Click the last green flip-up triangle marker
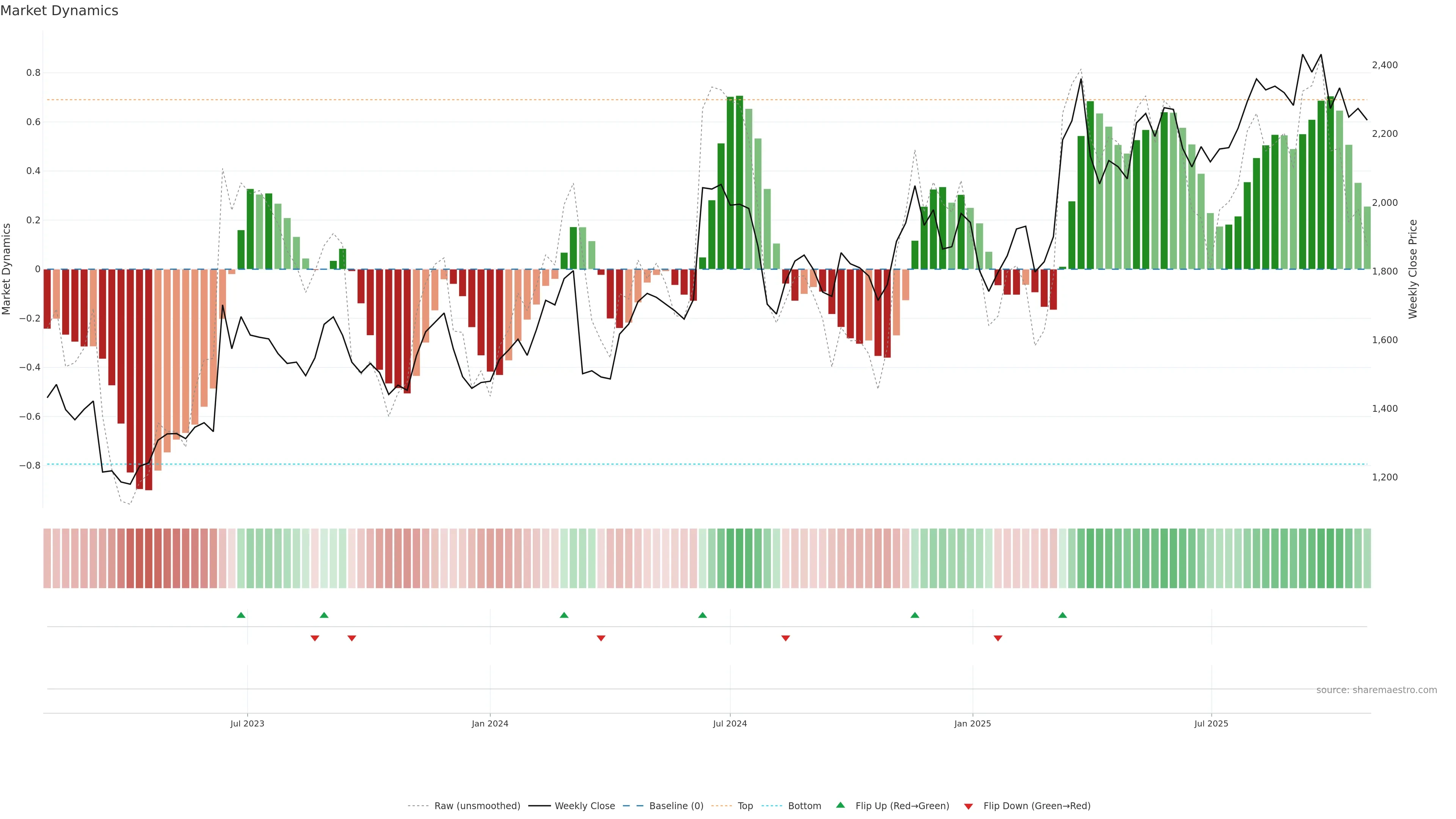 (1062, 615)
